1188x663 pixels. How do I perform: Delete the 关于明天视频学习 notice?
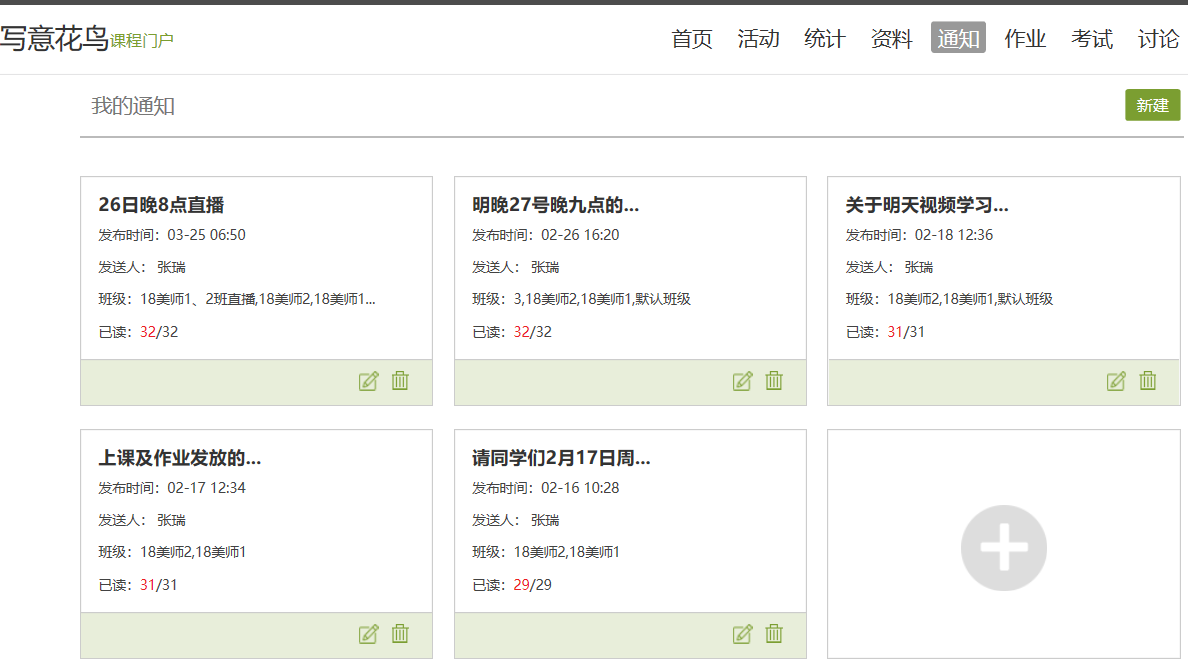click(x=1148, y=381)
